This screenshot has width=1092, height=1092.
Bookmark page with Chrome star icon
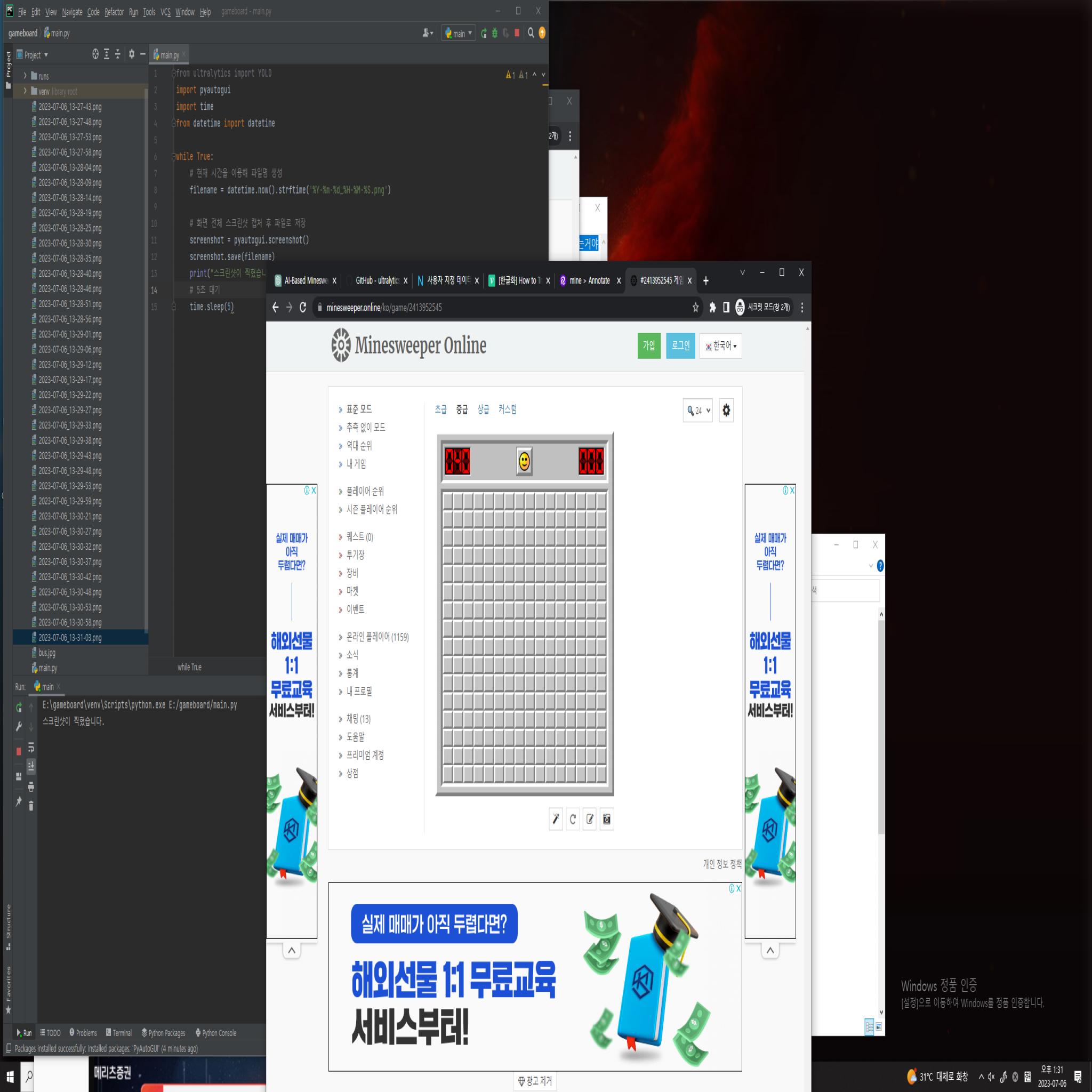click(x=695, y=308)
